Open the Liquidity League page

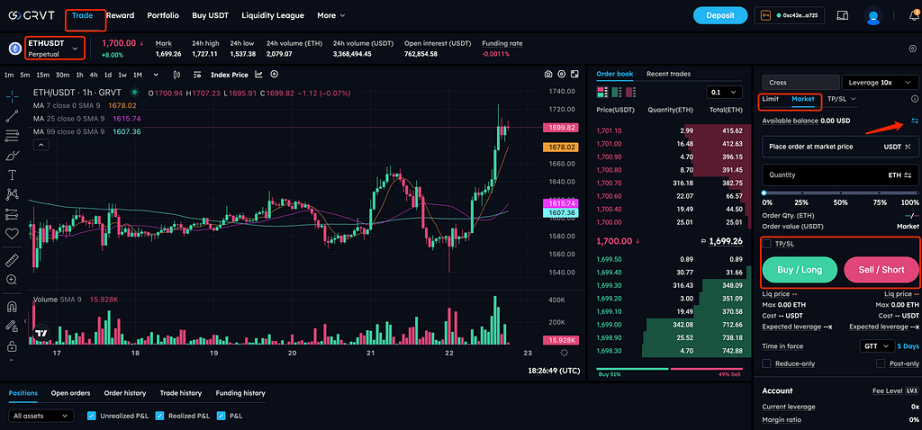tap(273, 15)
